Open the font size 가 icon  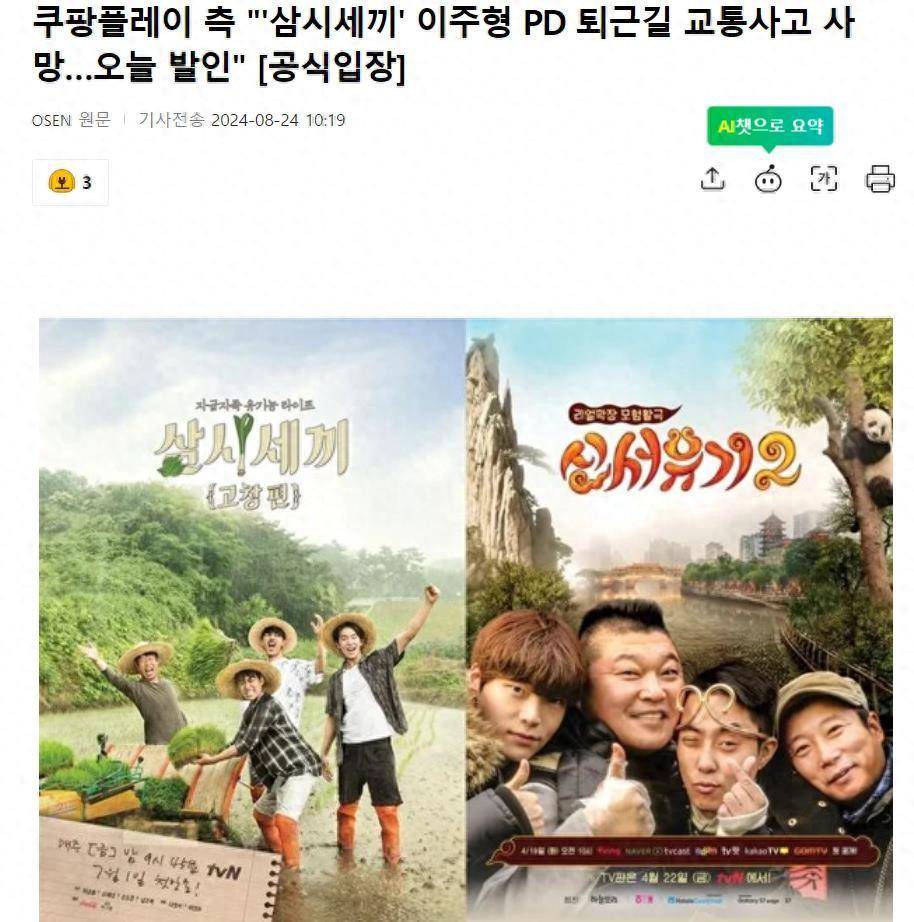point(824,179)
